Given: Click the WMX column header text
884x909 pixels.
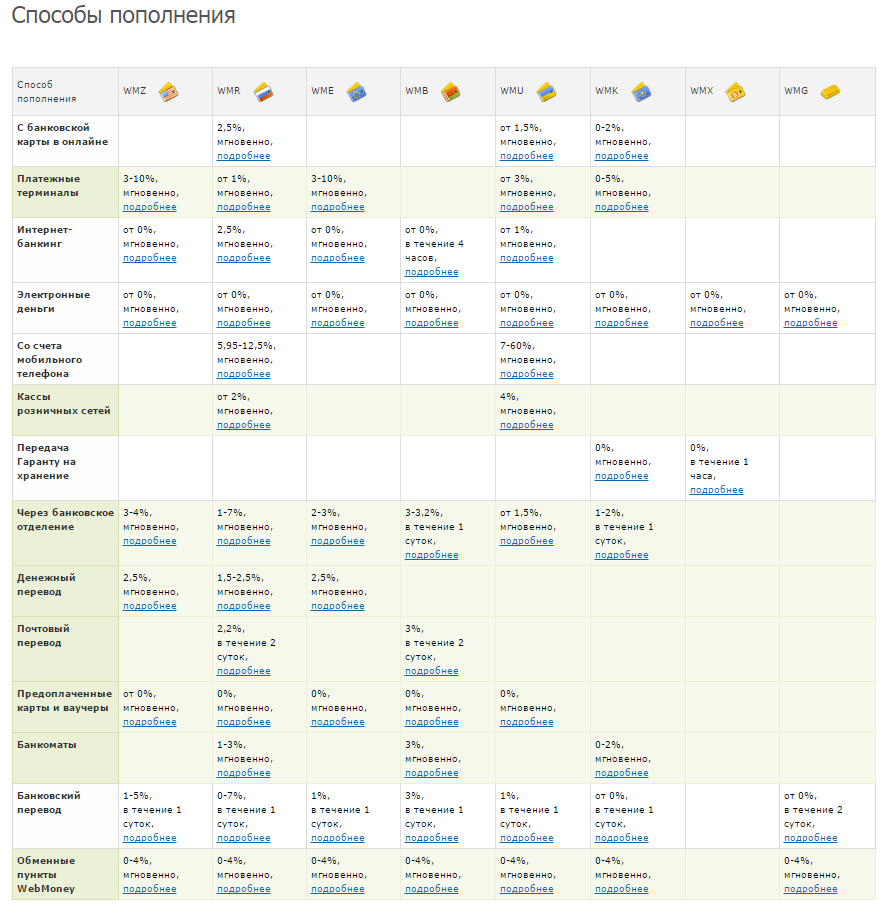Looking at the screenshot, I should pos(701,91).
